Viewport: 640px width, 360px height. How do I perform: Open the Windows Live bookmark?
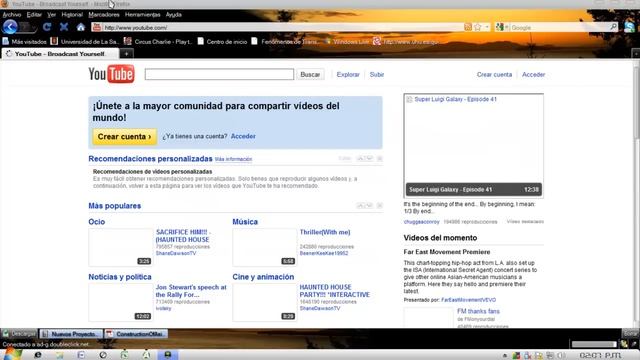pos(347,42)
